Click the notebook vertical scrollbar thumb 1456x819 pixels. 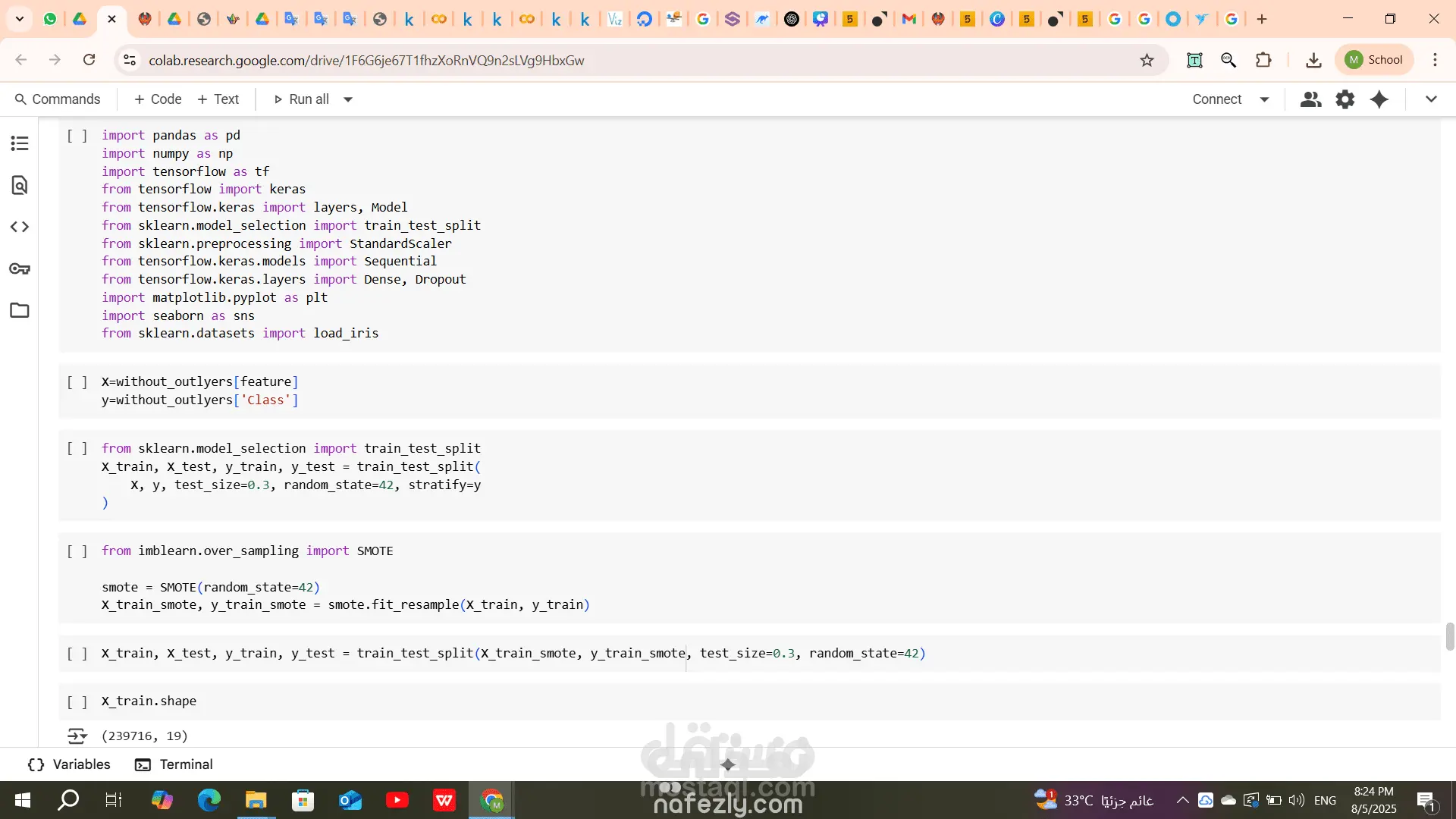(x=1450, y=636)
